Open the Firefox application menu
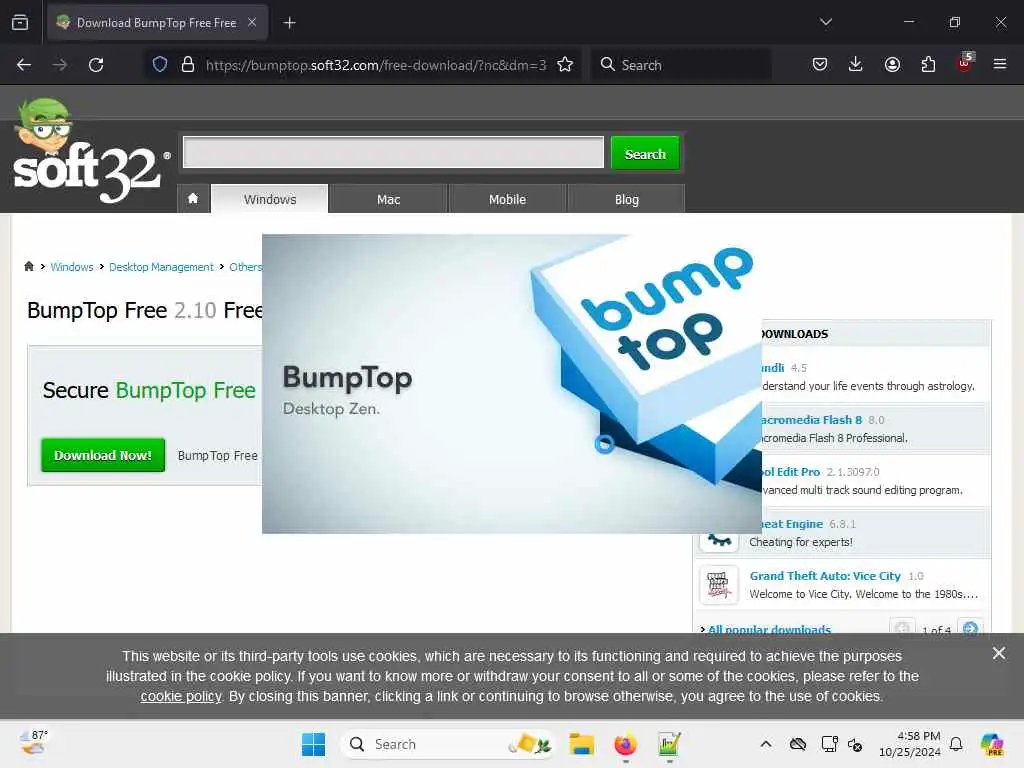Screen dimensions: 1024x768 click(1000, 64)
